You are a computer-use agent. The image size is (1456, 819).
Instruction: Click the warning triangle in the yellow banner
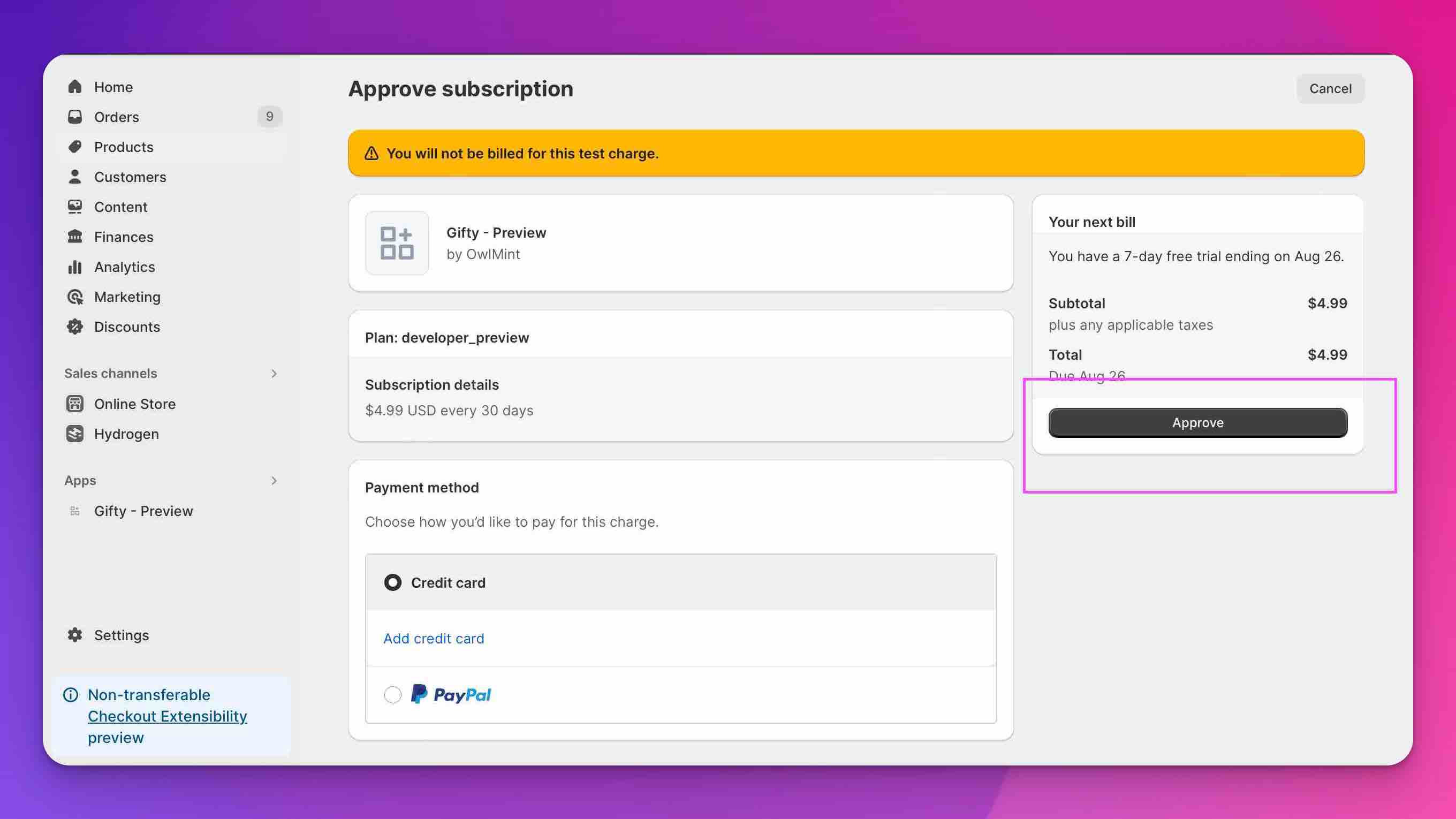(371, 153)
